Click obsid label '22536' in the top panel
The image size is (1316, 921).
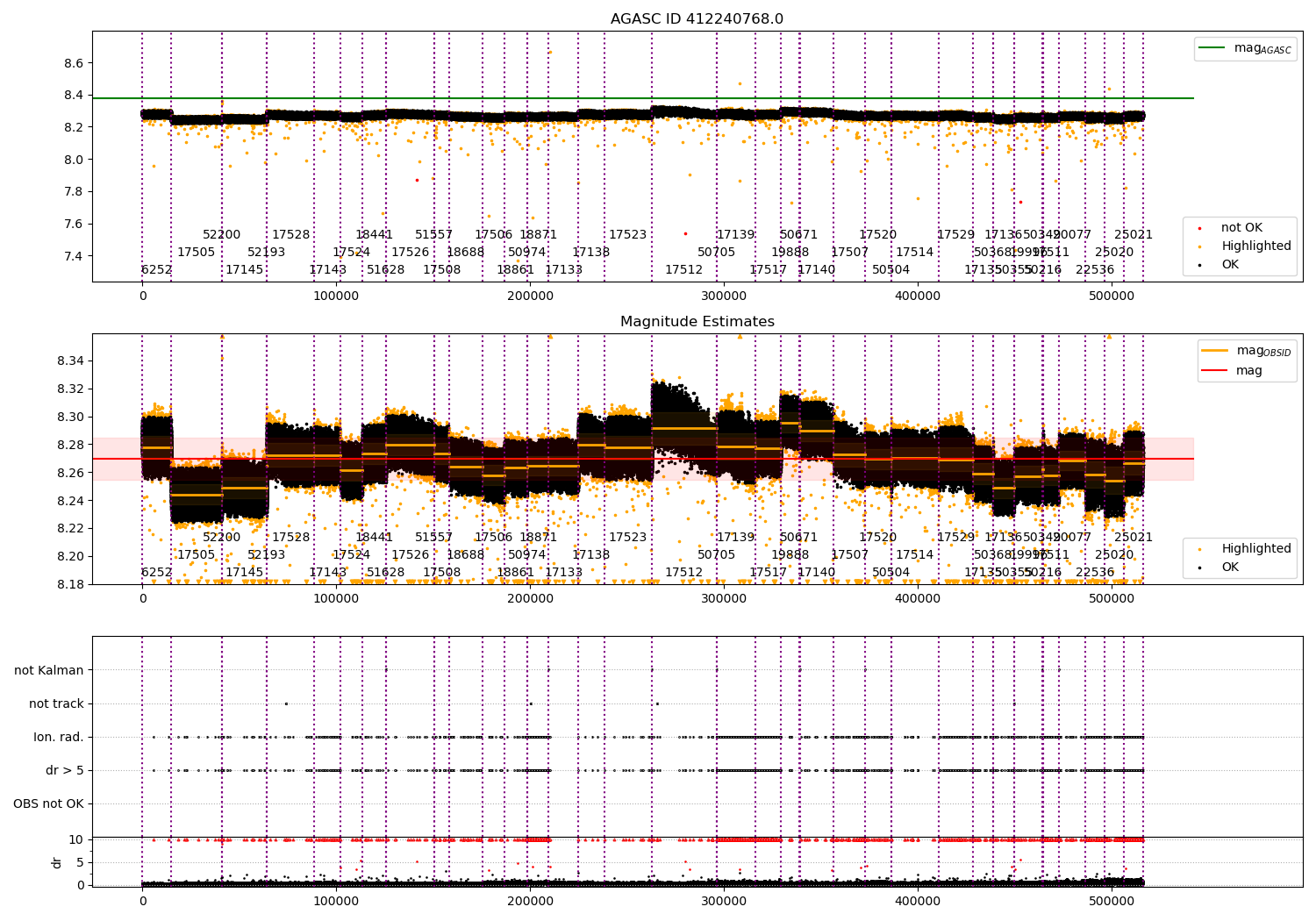(1095, 269)
